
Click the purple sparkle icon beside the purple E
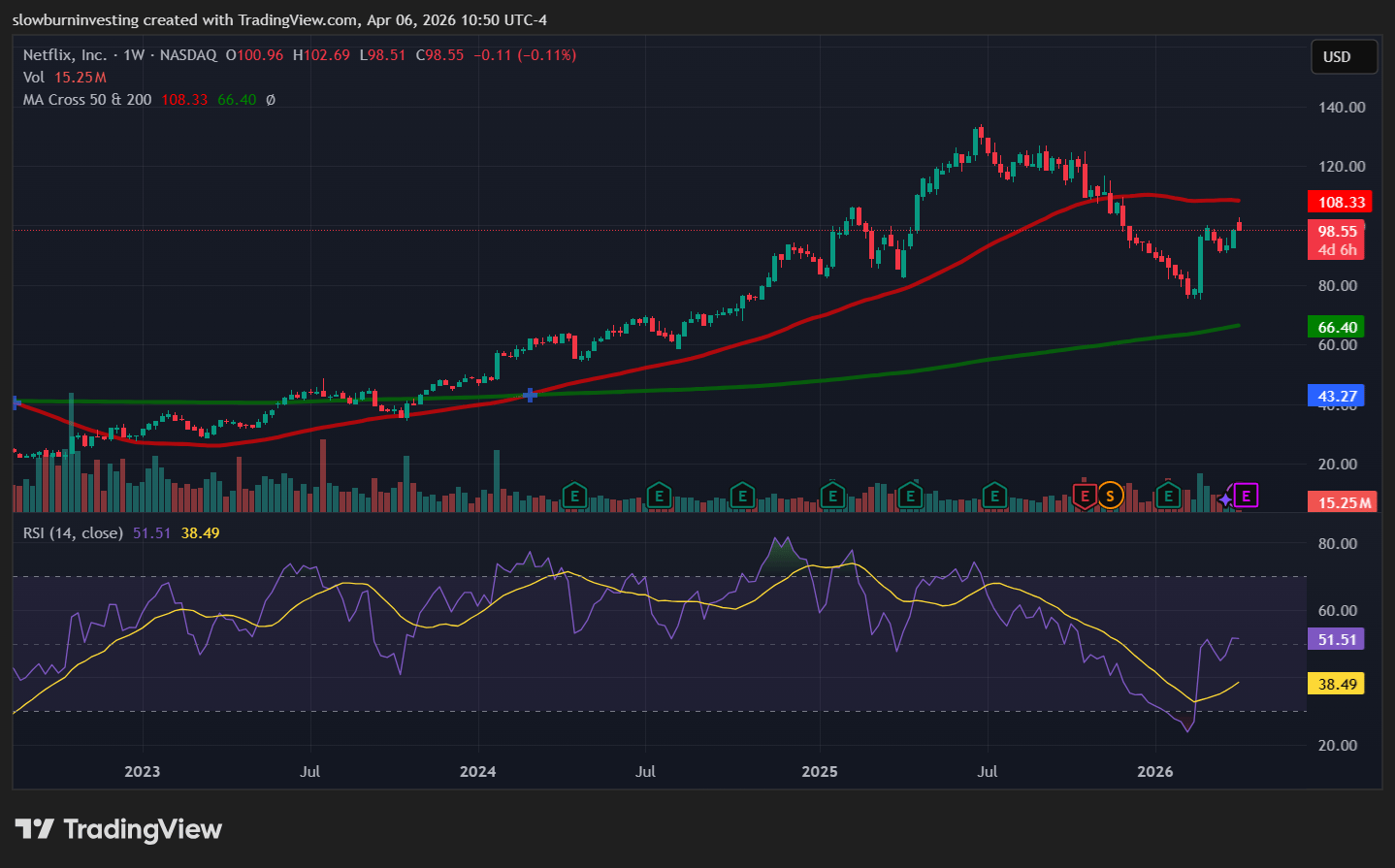point(1225,498)
